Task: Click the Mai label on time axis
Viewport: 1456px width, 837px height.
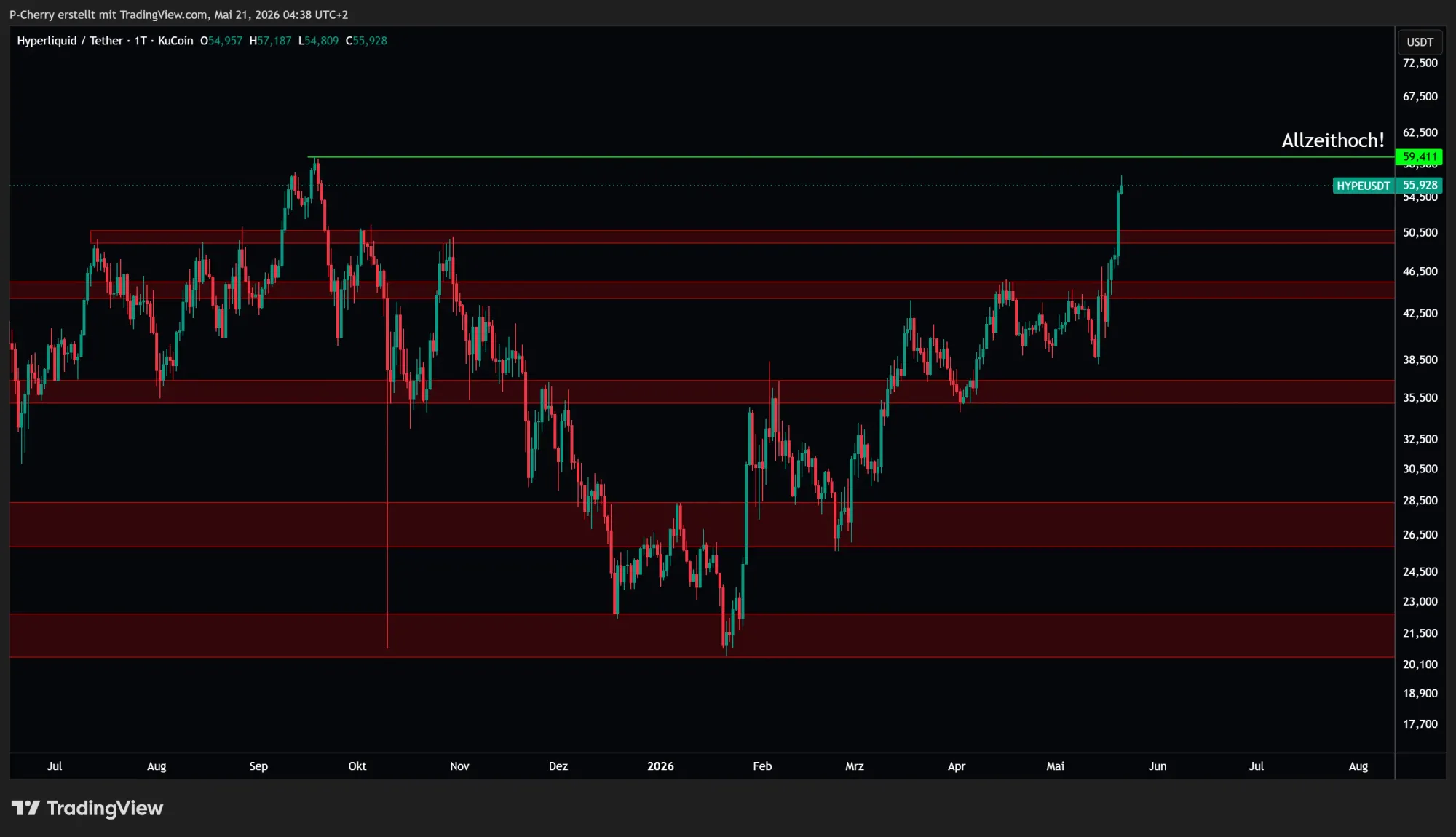Action: point(1056,766)
